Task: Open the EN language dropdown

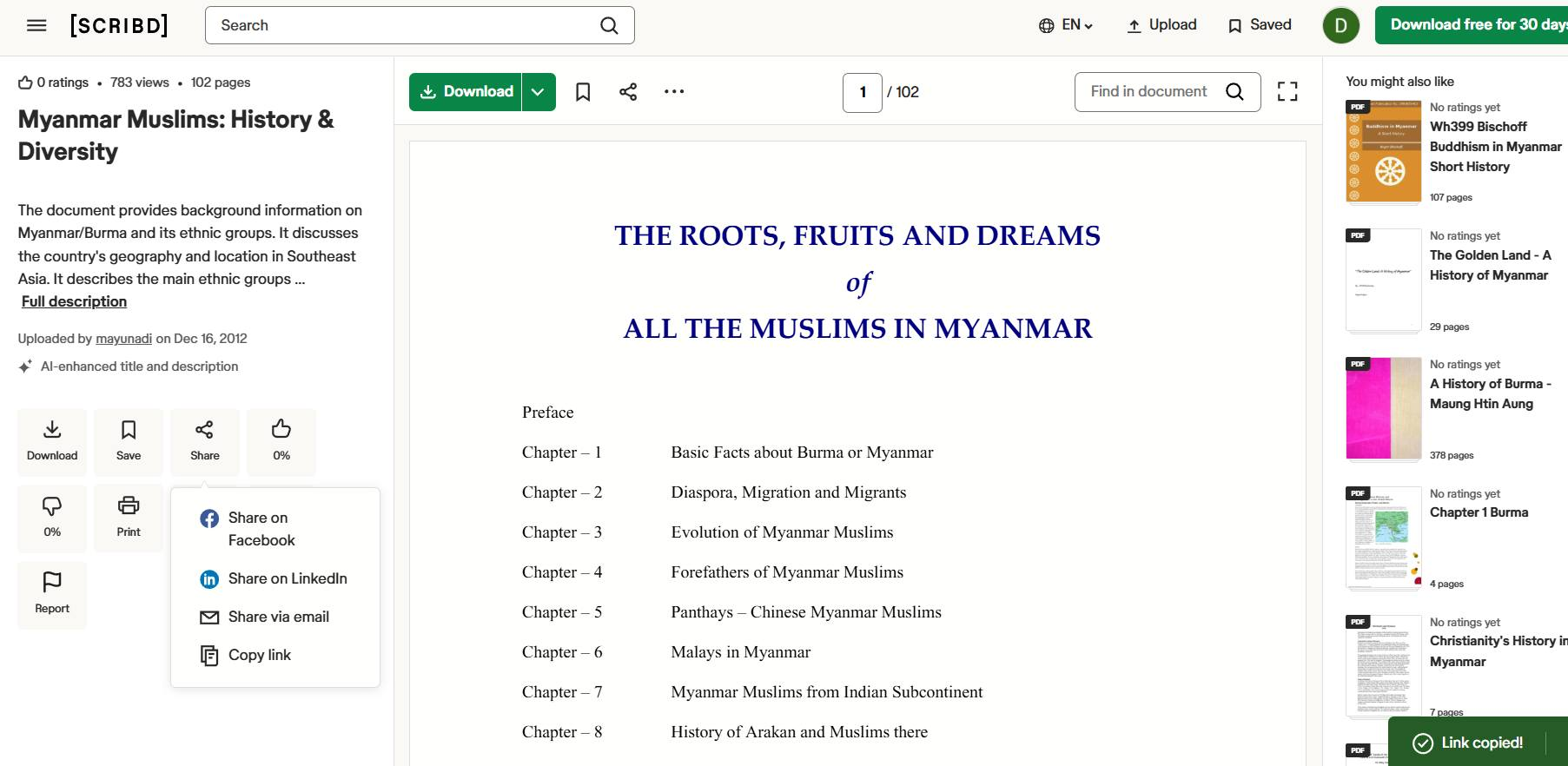Action: (1066, 25)
